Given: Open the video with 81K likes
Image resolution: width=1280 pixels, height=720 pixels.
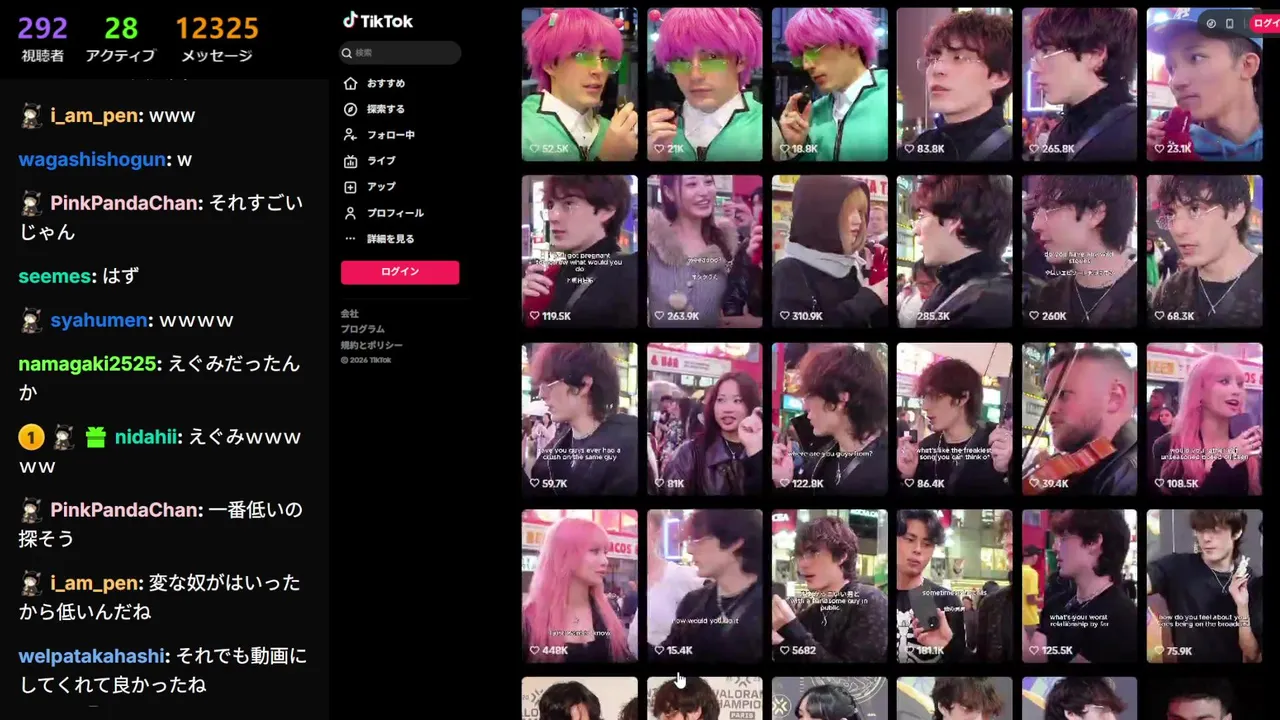Looking at the screenshot, I should 704,419.
